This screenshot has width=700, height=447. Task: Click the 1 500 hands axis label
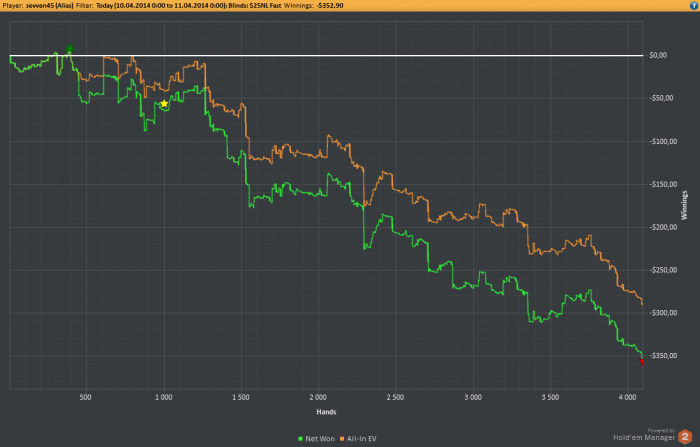241,397
